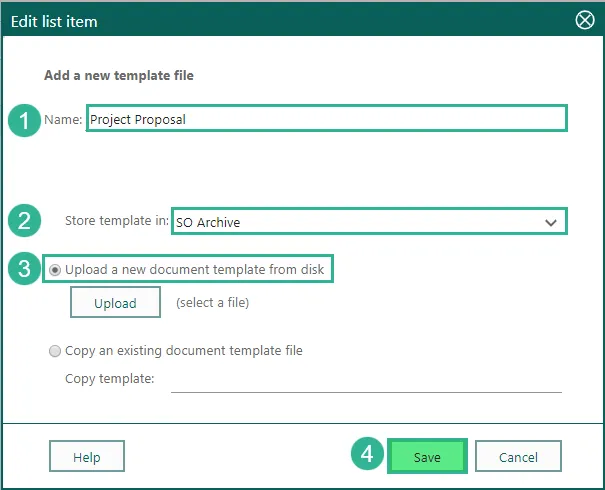Click the numbered step 2 badge
This screenshot has height=490, width=605.
click(24, 221)
